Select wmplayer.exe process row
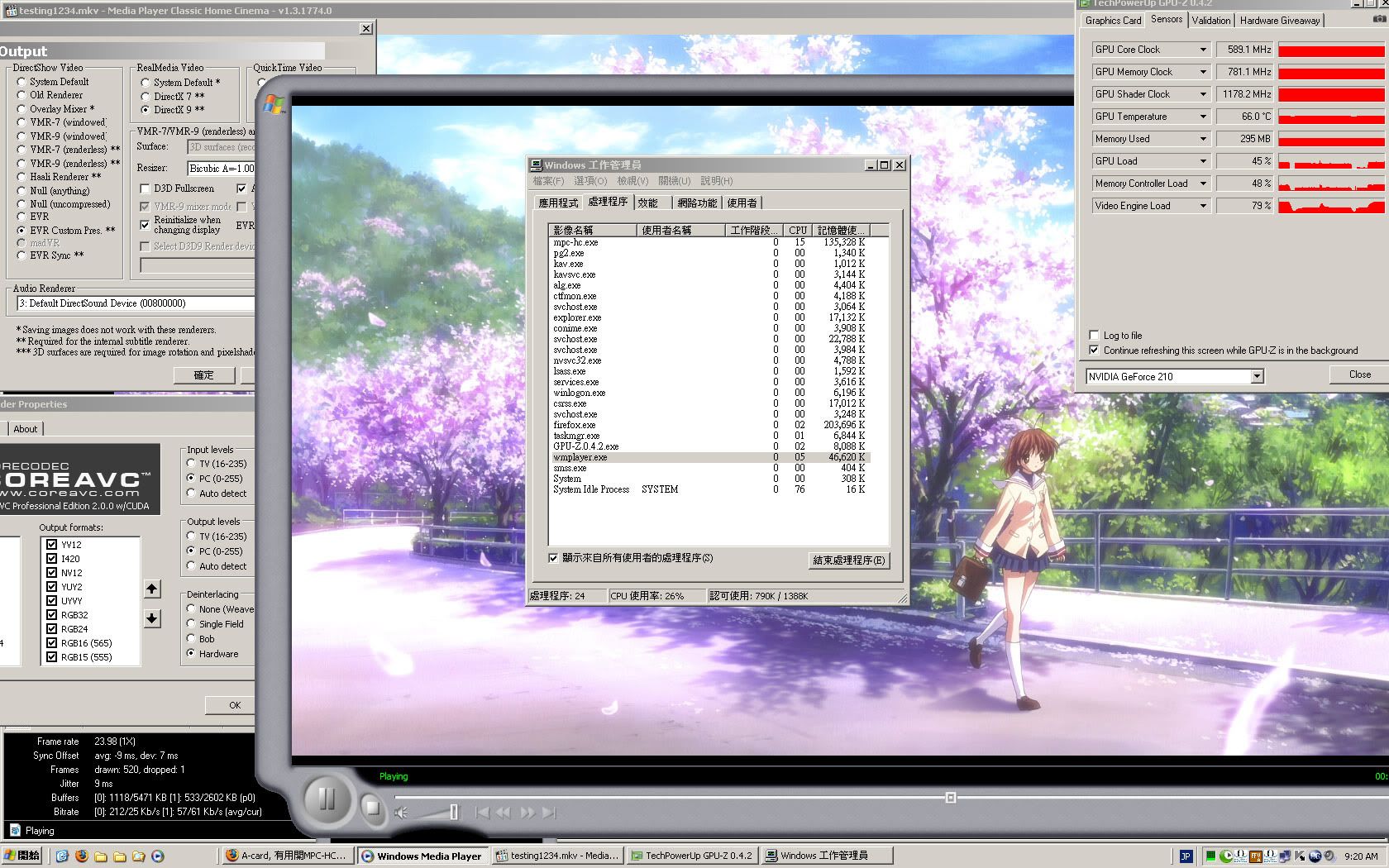Screen dimensions: 1389x868 (x=710, y=457)
